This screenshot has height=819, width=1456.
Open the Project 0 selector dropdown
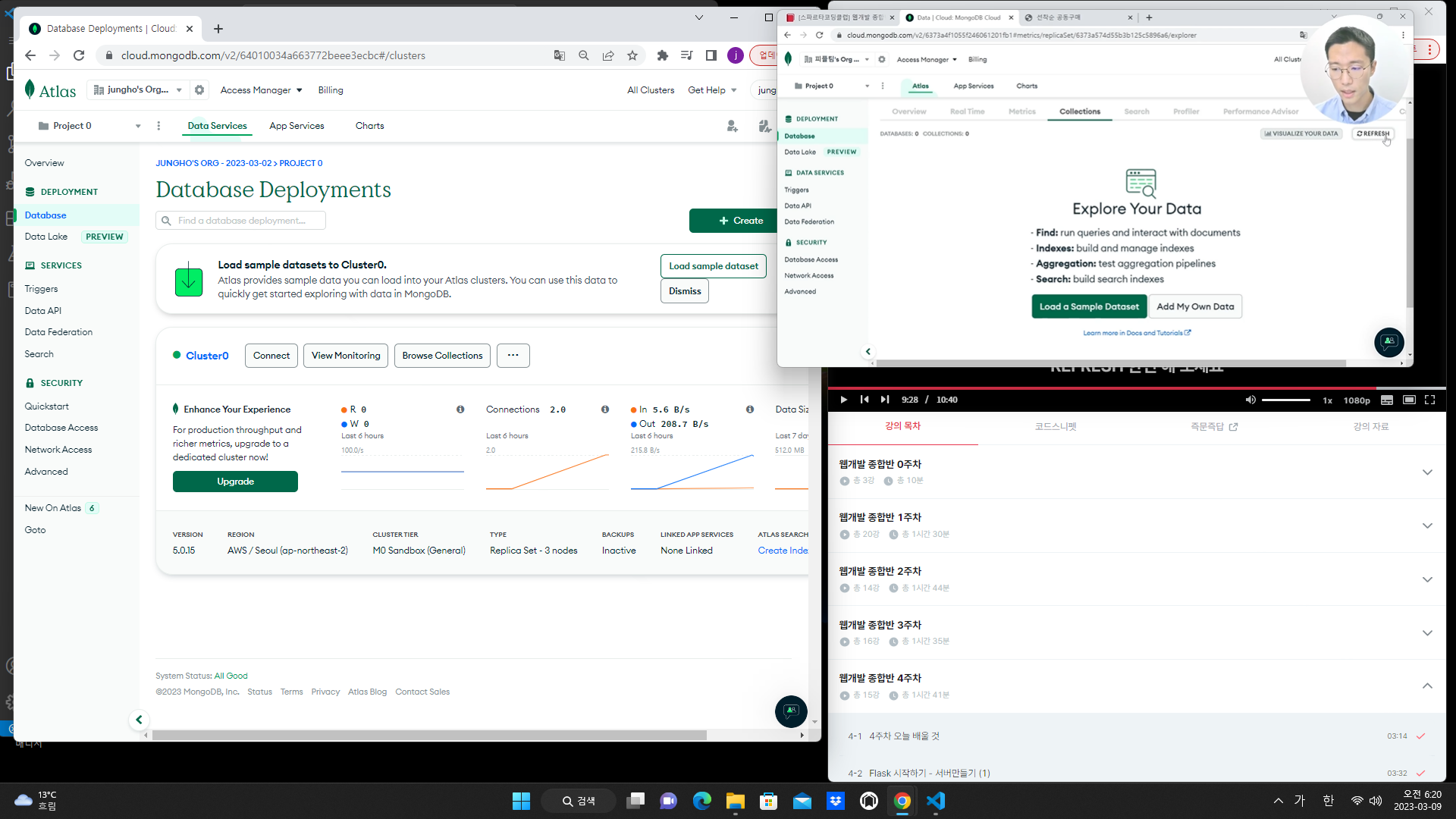point(89,126)
